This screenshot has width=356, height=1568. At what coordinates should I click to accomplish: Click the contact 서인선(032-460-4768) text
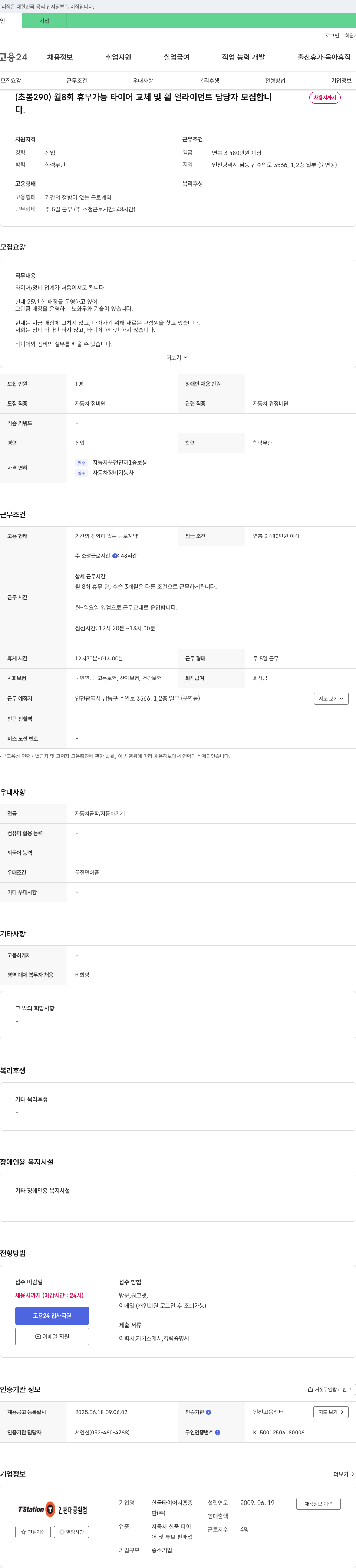click(102, 1433)
